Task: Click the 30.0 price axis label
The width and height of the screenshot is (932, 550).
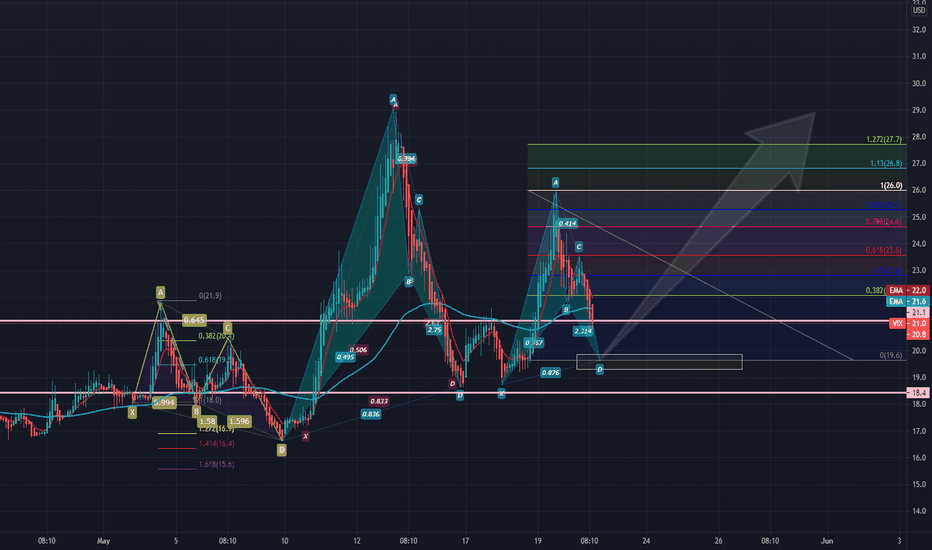Action: pos(919,84)
